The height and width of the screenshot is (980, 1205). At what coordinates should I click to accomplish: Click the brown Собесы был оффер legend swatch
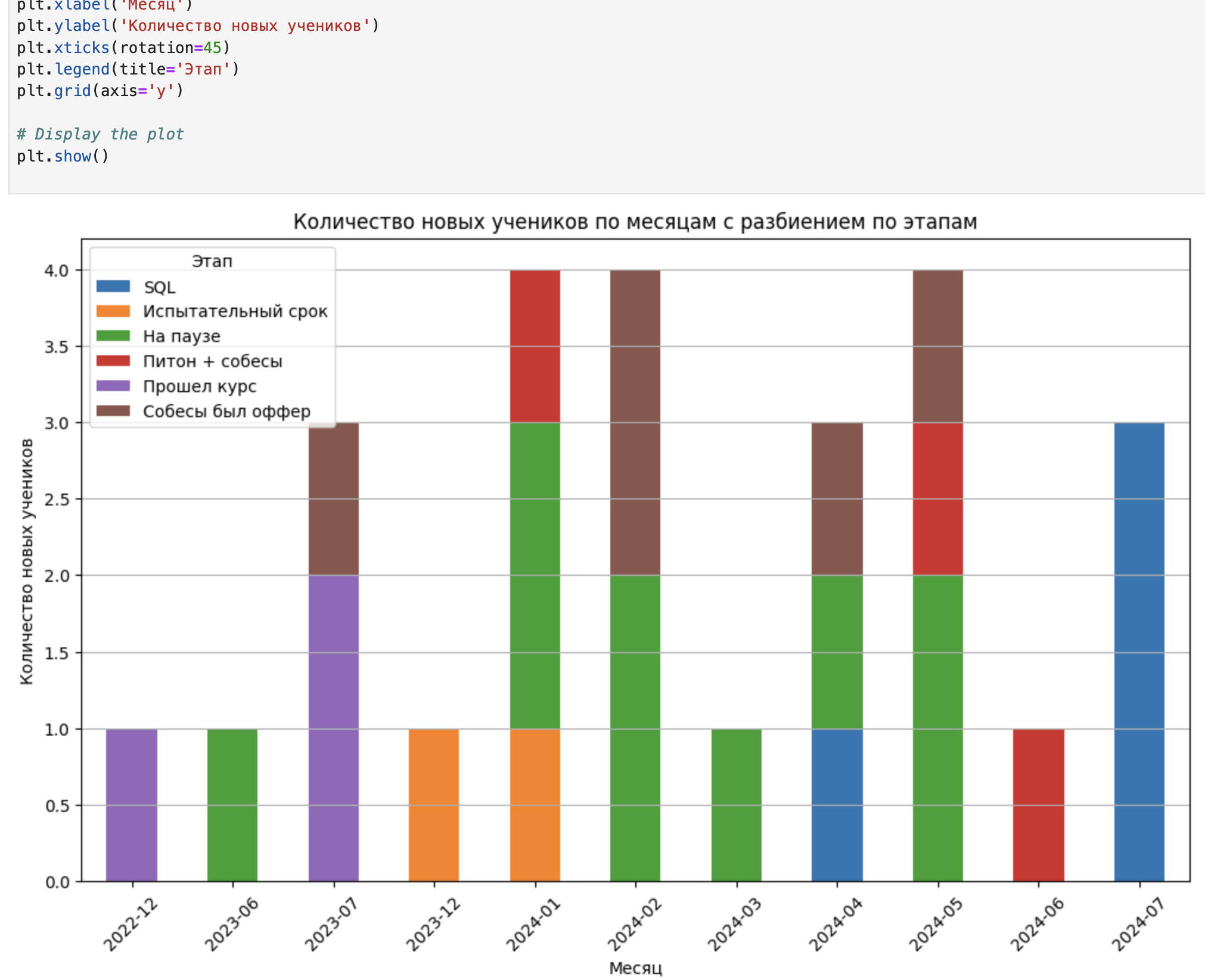coord(113,411)
